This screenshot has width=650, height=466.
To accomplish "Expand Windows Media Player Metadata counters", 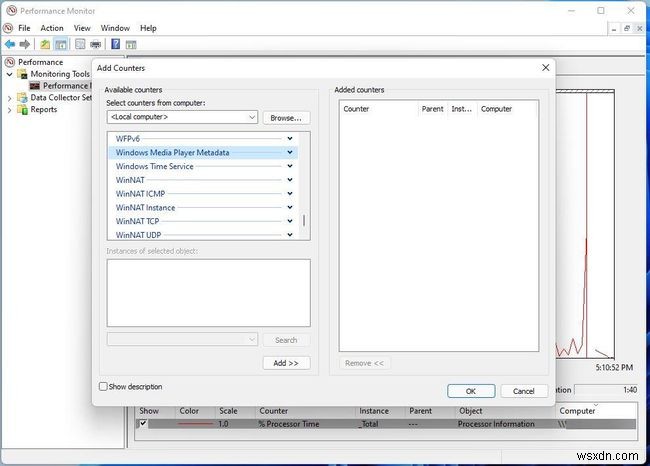I will pyautogui.click(x=290, y=152).
